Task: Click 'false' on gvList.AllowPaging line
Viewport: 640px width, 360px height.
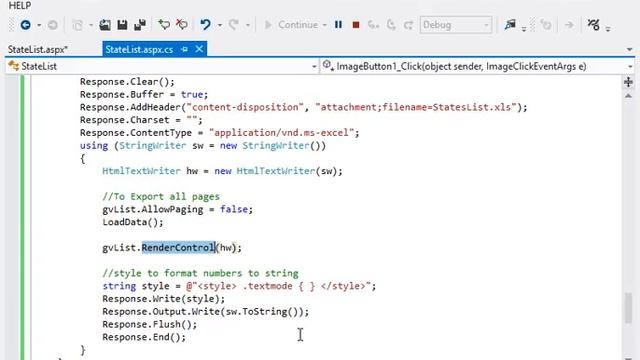Action: [233, 209]
